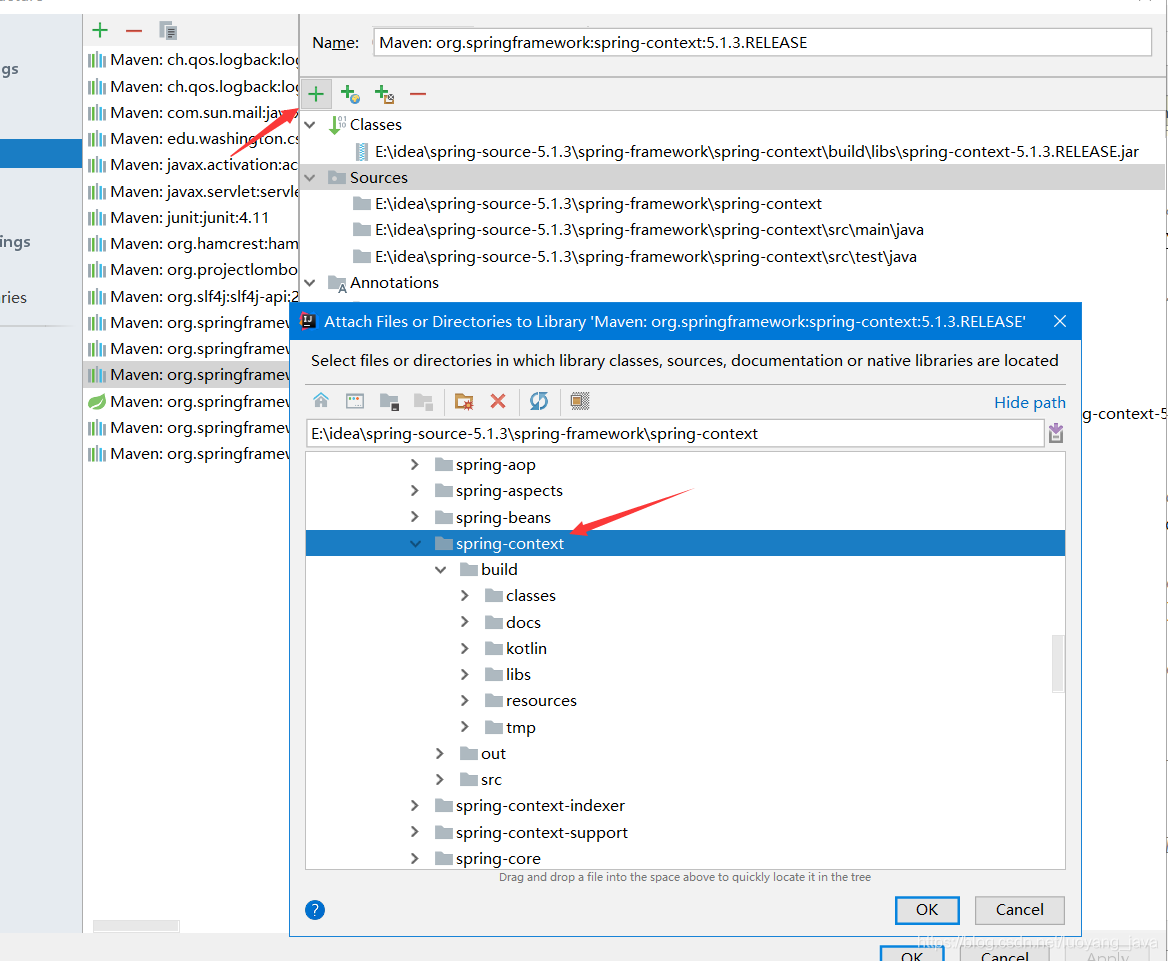
Task: Collapse the Classes node
Action: click(x=311, y=124)
